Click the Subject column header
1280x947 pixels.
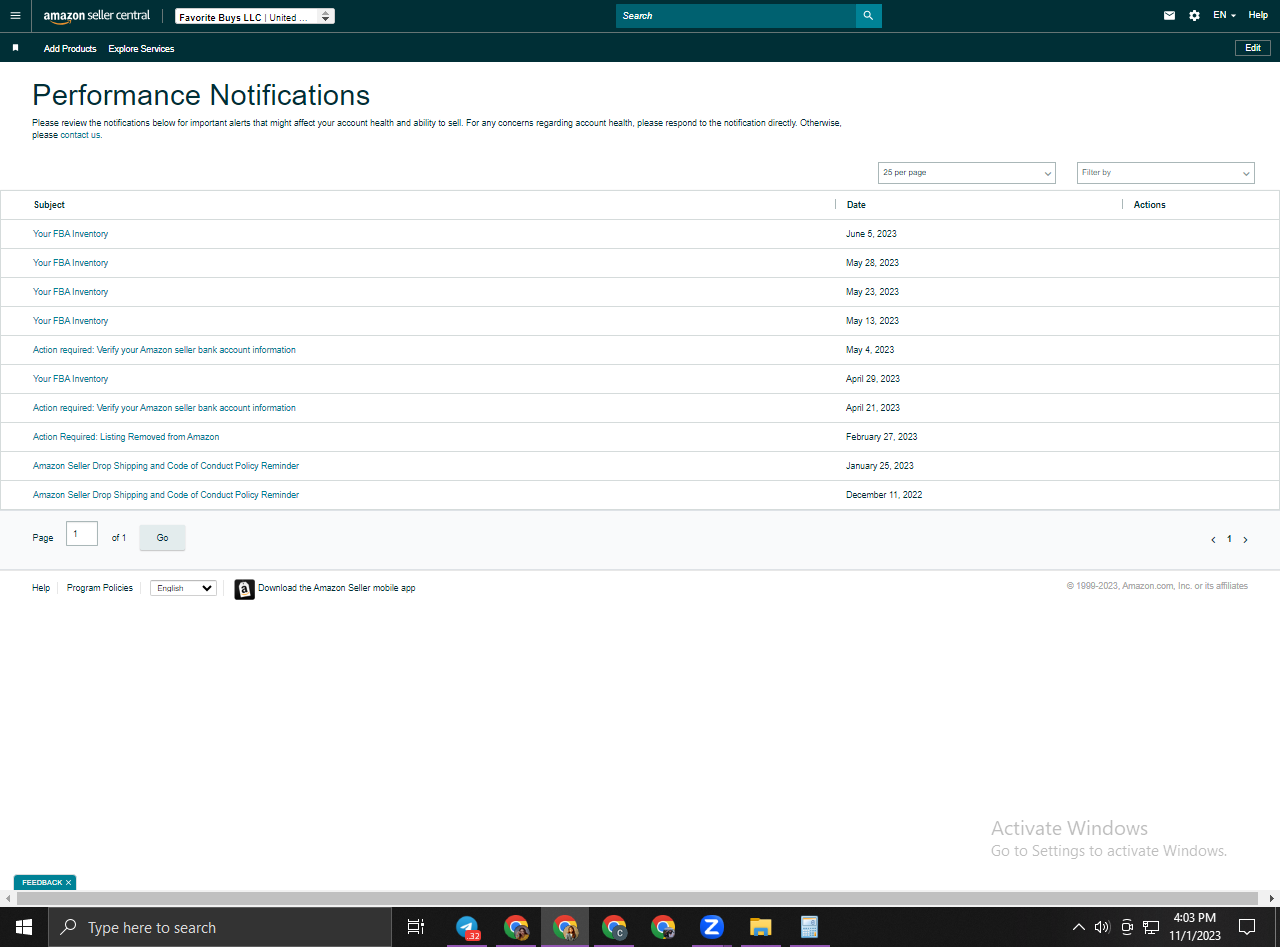pyautogui.click(x=49, y=205)
